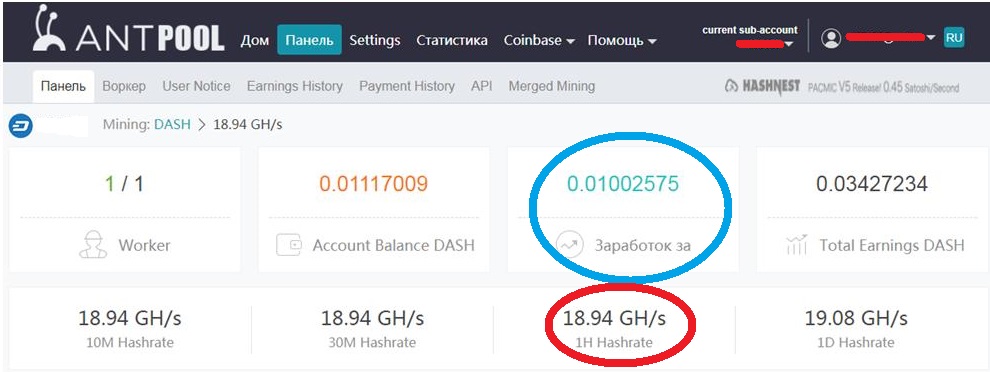Open the Earnings History tab
The image size is (990, 372).
point(295,86)
